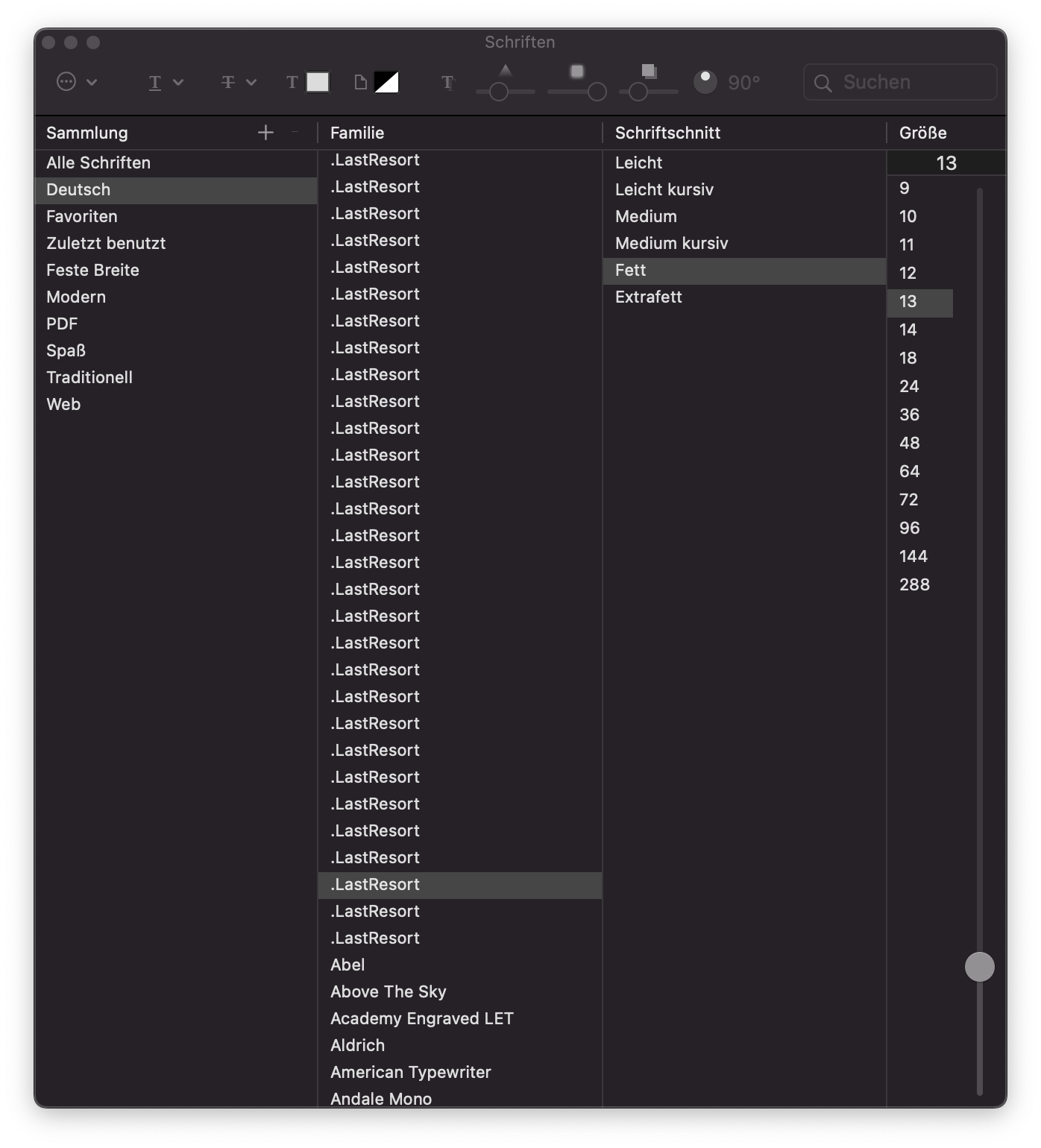
Task: Choose the Extrafett typeface style
Action: [x=649, y=297]
